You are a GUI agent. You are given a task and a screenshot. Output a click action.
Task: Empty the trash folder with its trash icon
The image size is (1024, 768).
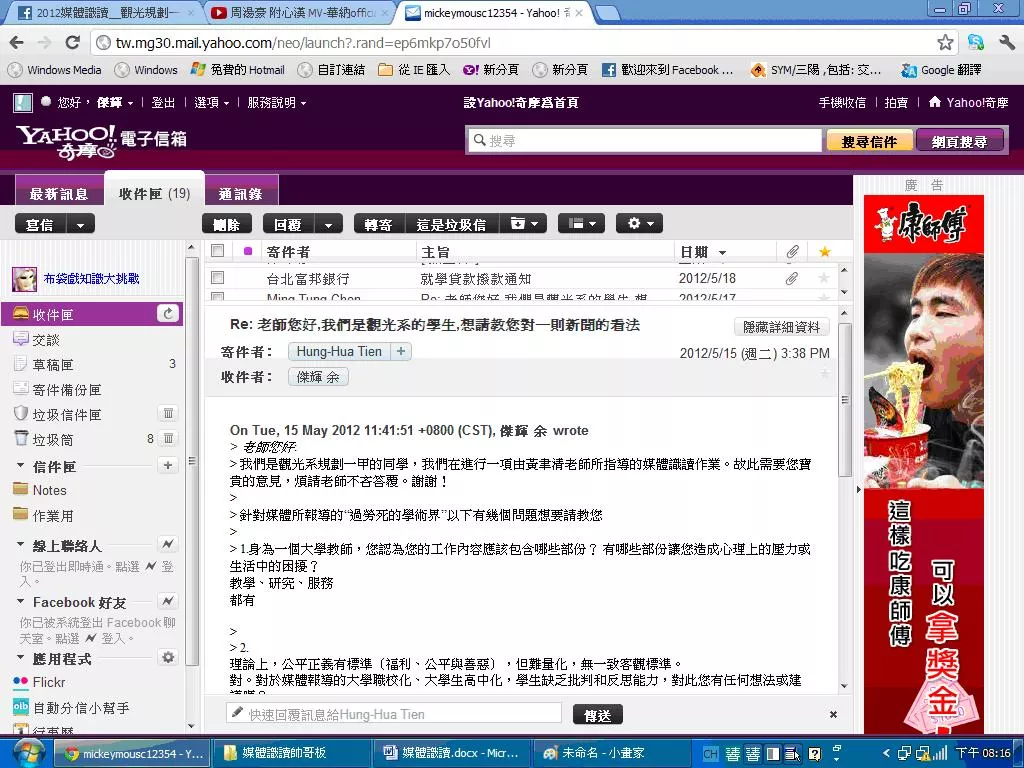coord(168,439)
